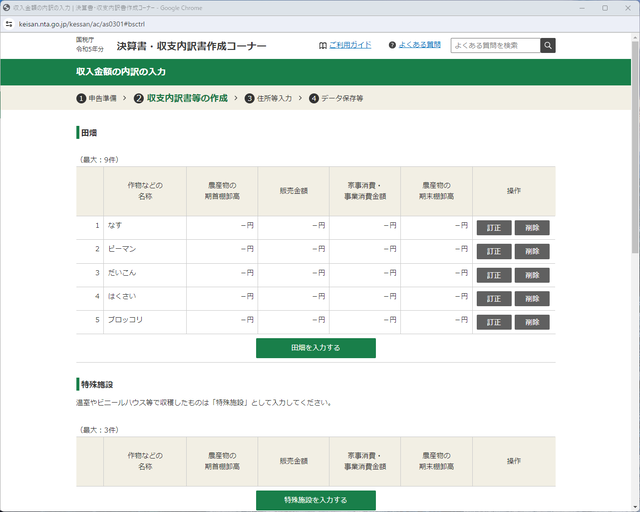Click the 田畑 section heading
This screenshot has width=640, height=512.
(89, 133)
